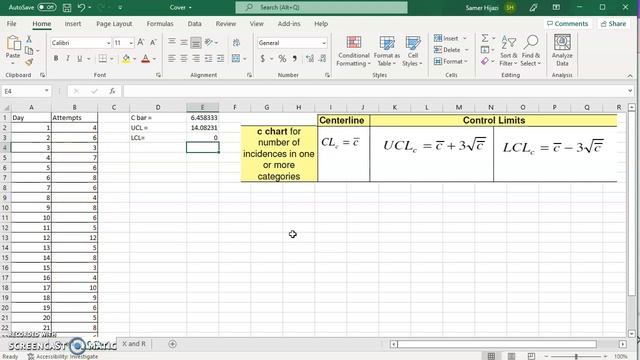Toggle Top Align vertical alignment
The height and width of the screenshot is (360, 640).
(x=172, y=42)
